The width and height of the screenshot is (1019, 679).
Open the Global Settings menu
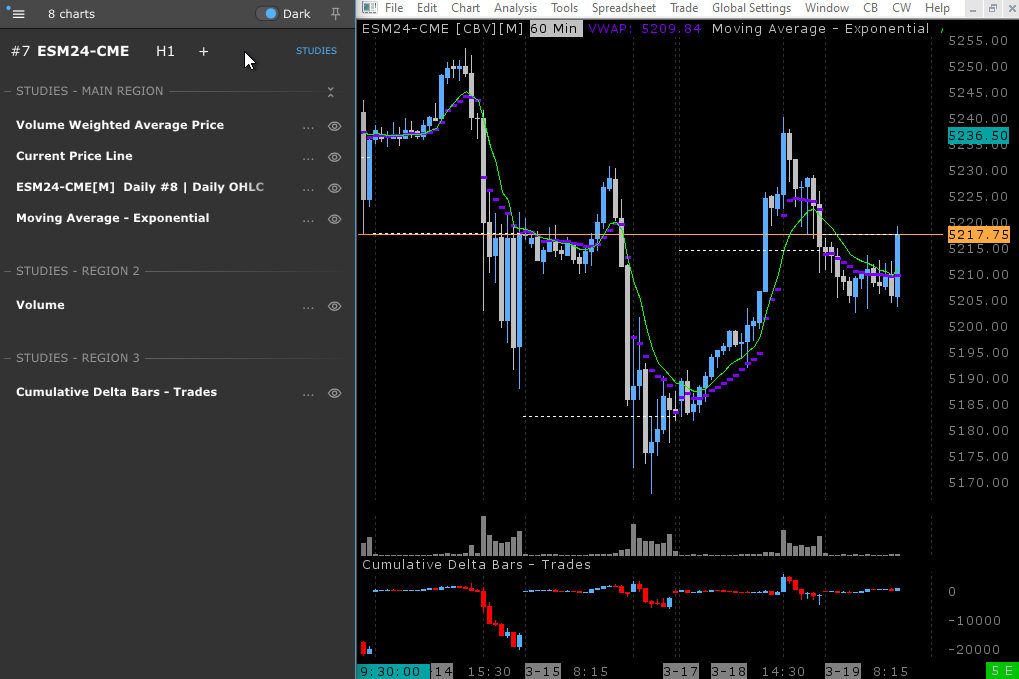(x=751, y=8)
